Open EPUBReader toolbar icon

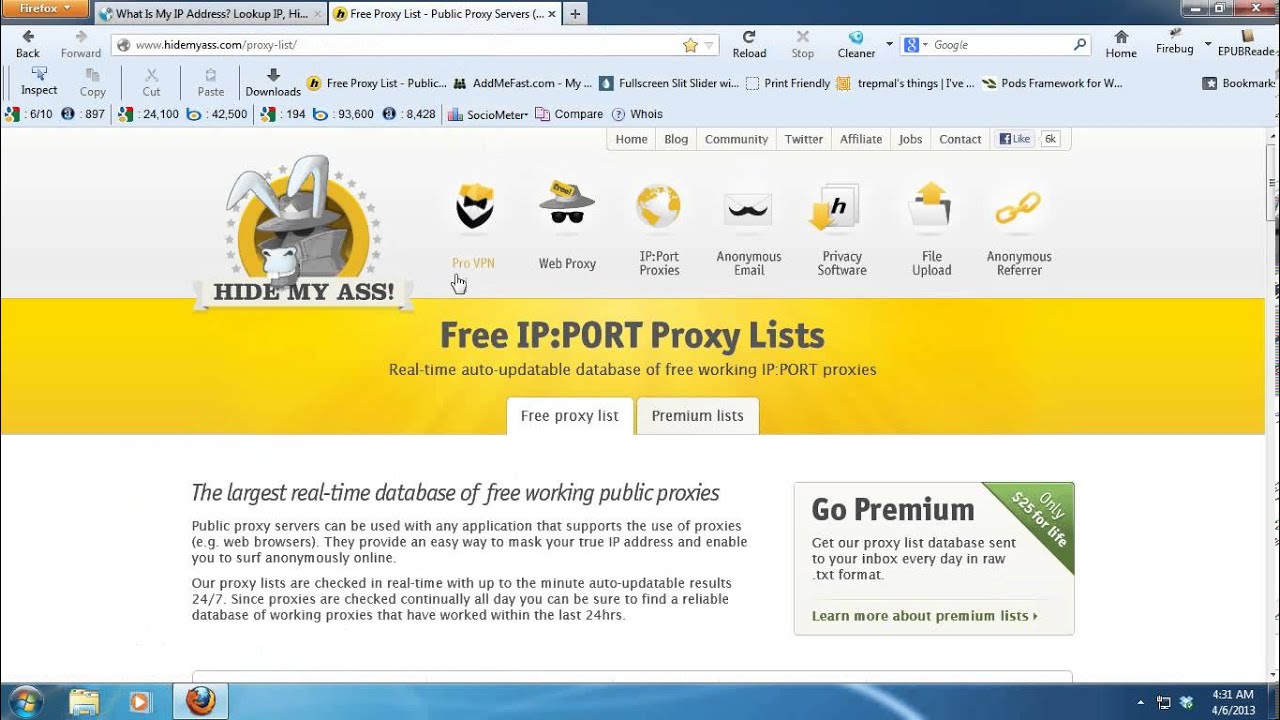[x=1245, y=44]
